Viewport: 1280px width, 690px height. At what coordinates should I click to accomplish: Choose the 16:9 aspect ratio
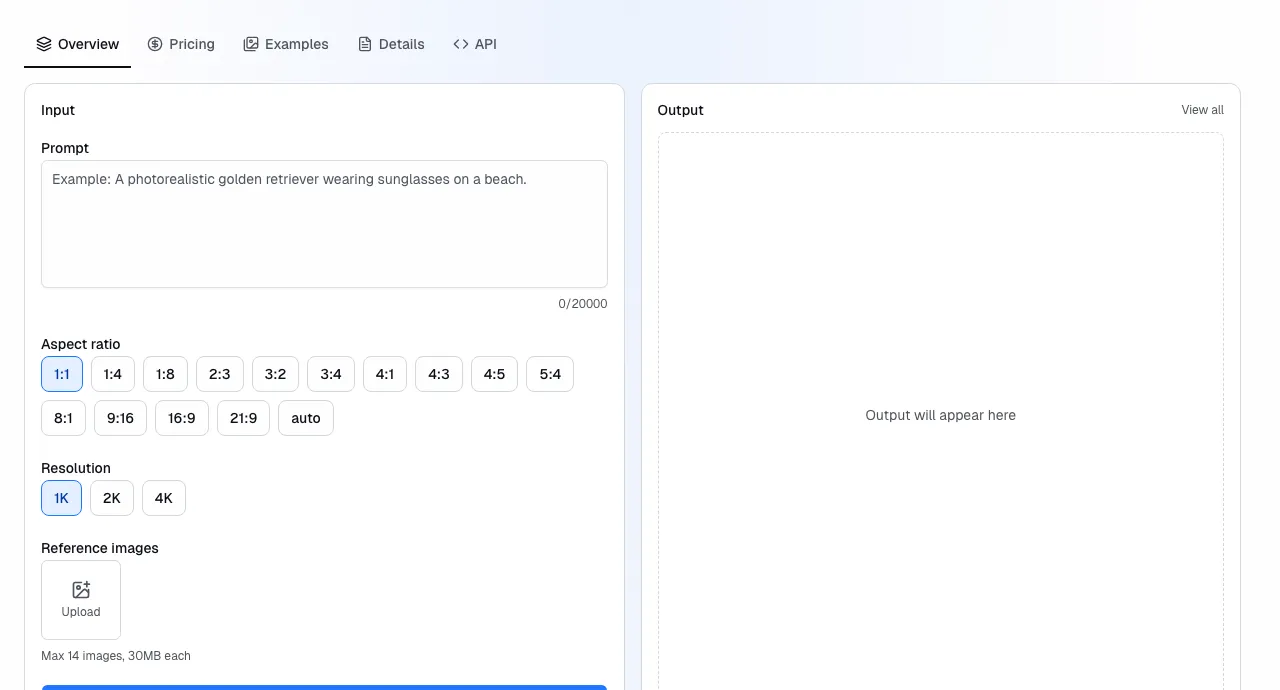click(182, 418)
